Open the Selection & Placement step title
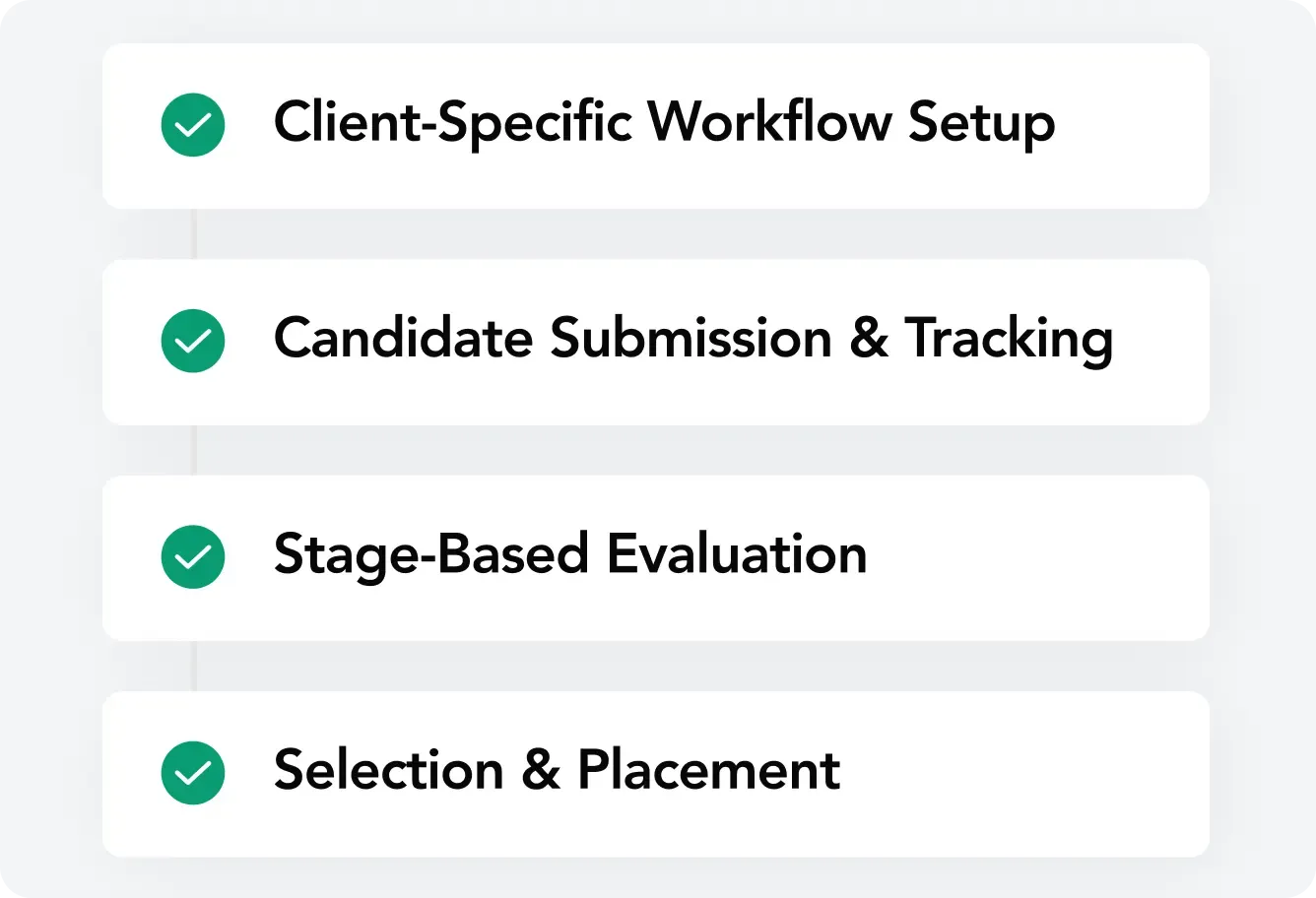This screenshot has width=1316, height=898. click(x=557, y=771)
